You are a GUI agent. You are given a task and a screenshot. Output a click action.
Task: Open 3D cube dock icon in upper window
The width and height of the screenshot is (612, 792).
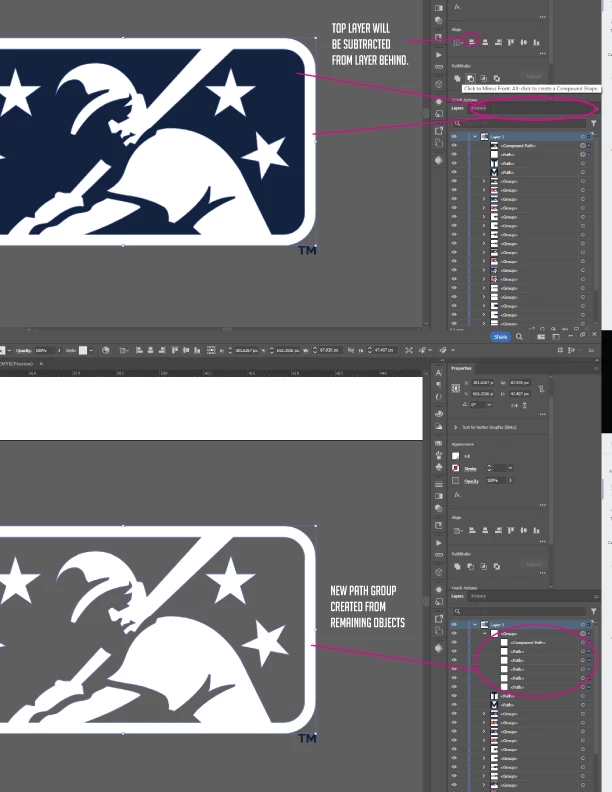439,84
